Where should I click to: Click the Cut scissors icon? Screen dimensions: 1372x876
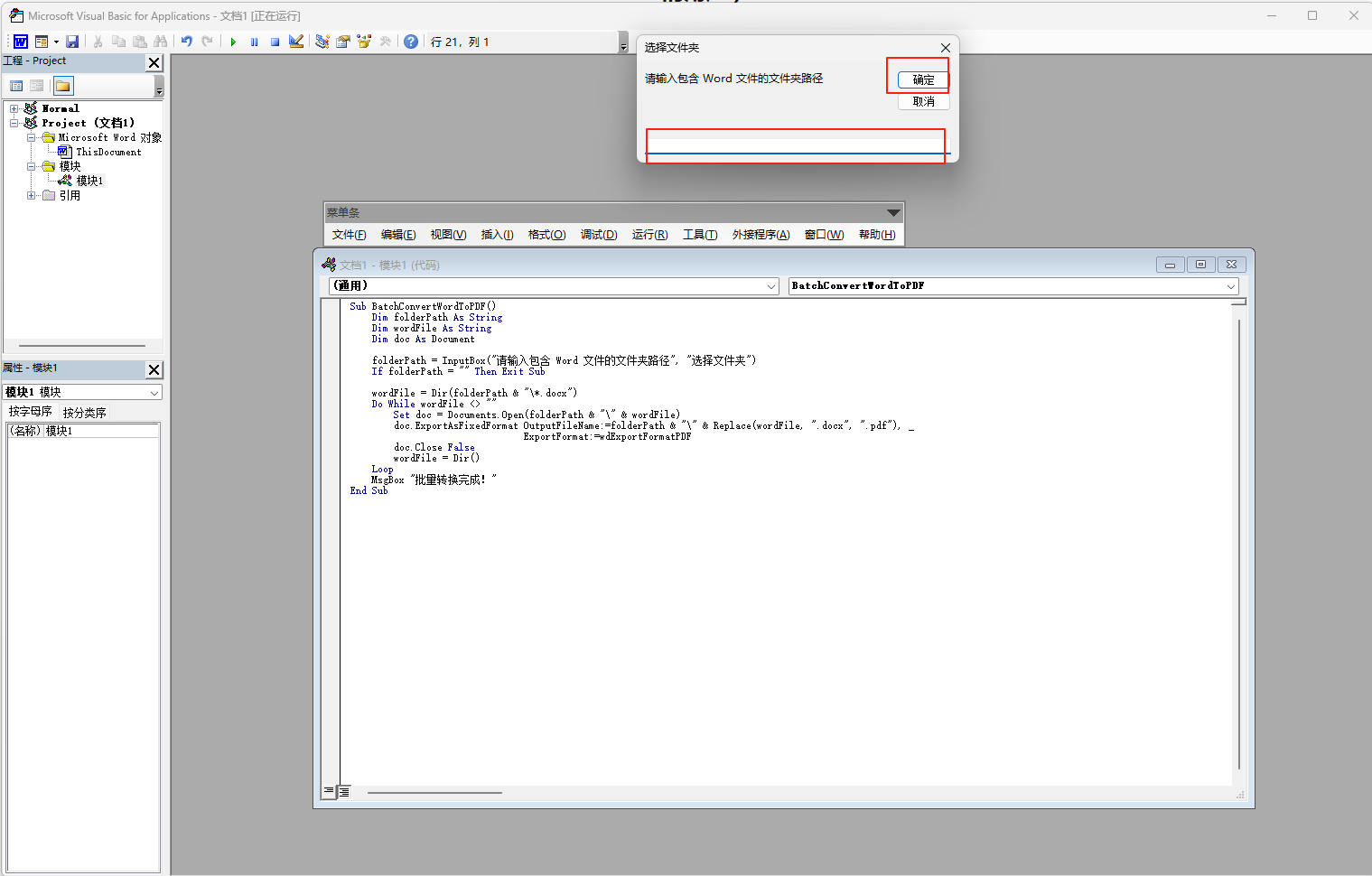click(98, 42)
